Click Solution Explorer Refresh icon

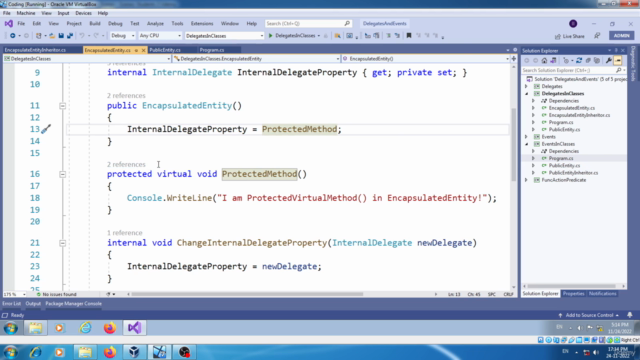[x=579, y=60]
